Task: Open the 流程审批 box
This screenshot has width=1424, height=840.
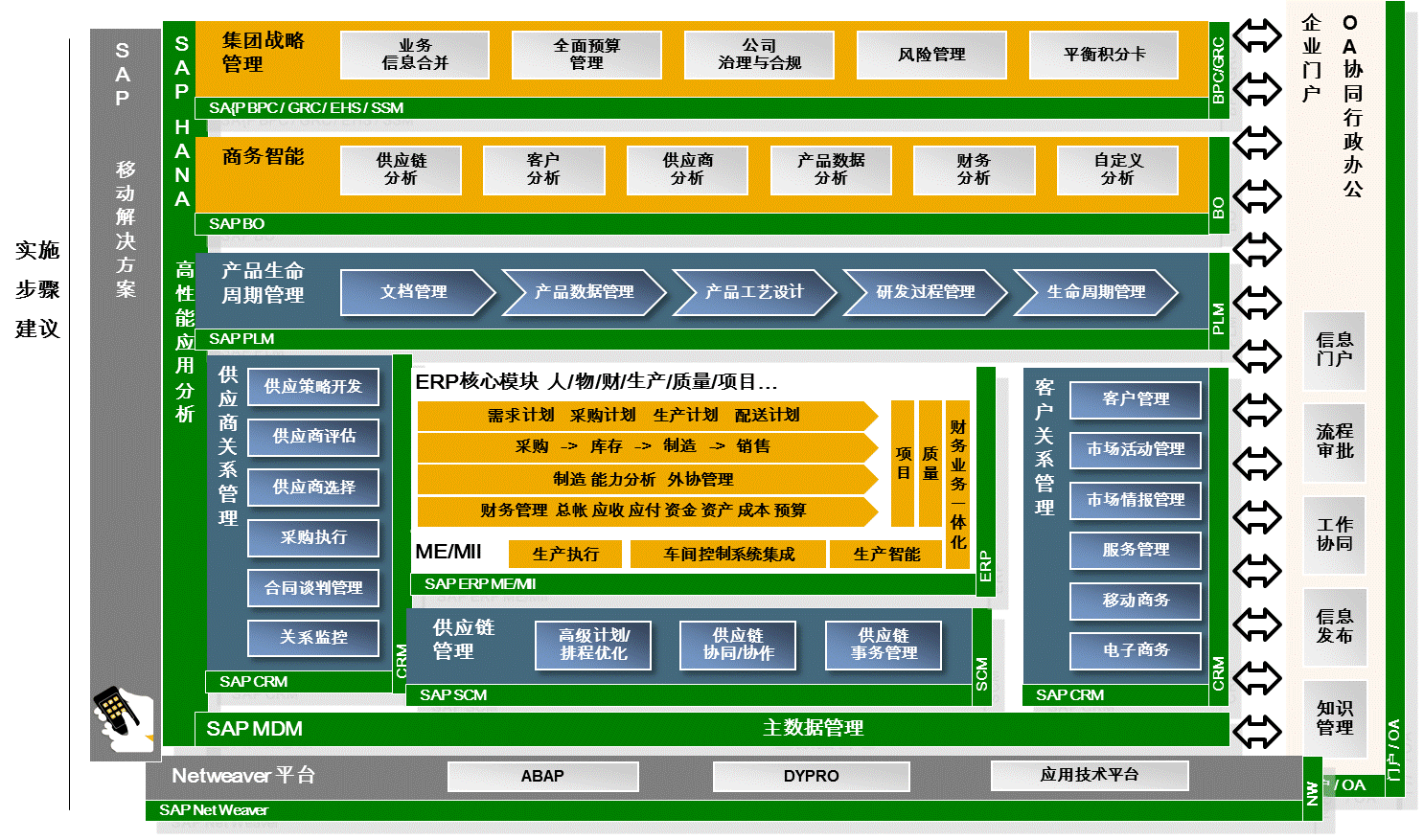Action: pos(1334,442)
